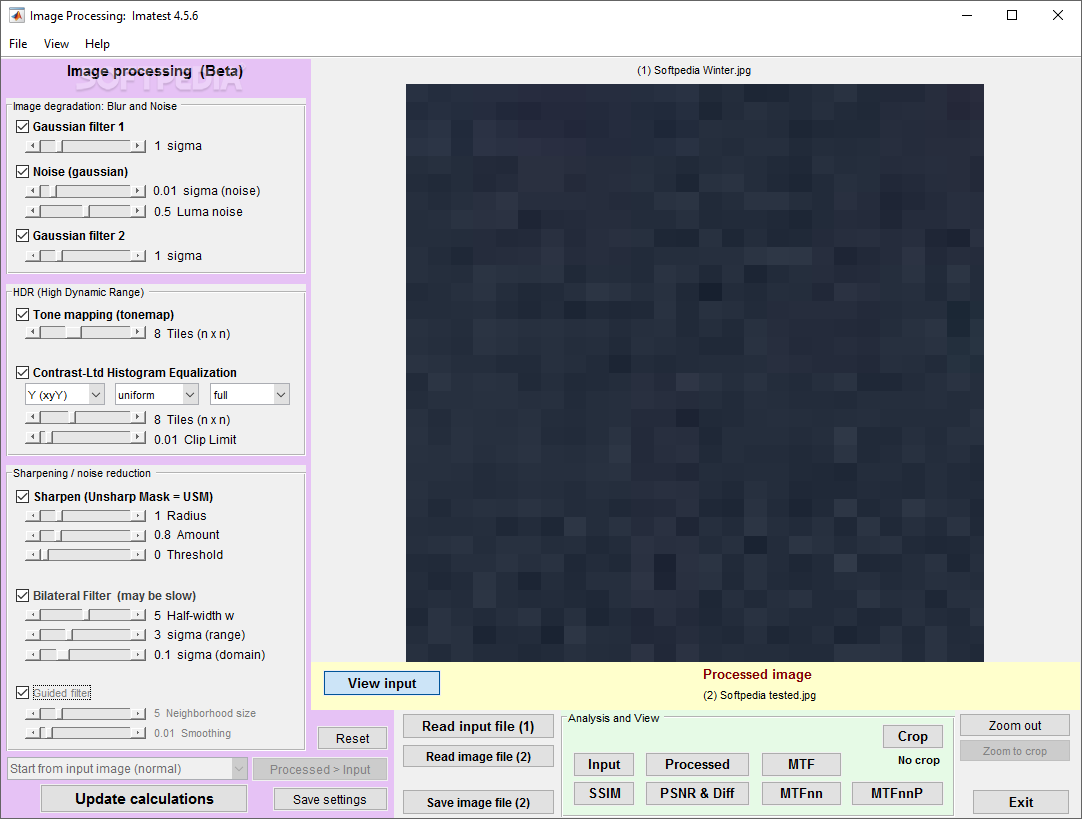Click the Reset button
Screen dimensions: 1082x819
353,738
